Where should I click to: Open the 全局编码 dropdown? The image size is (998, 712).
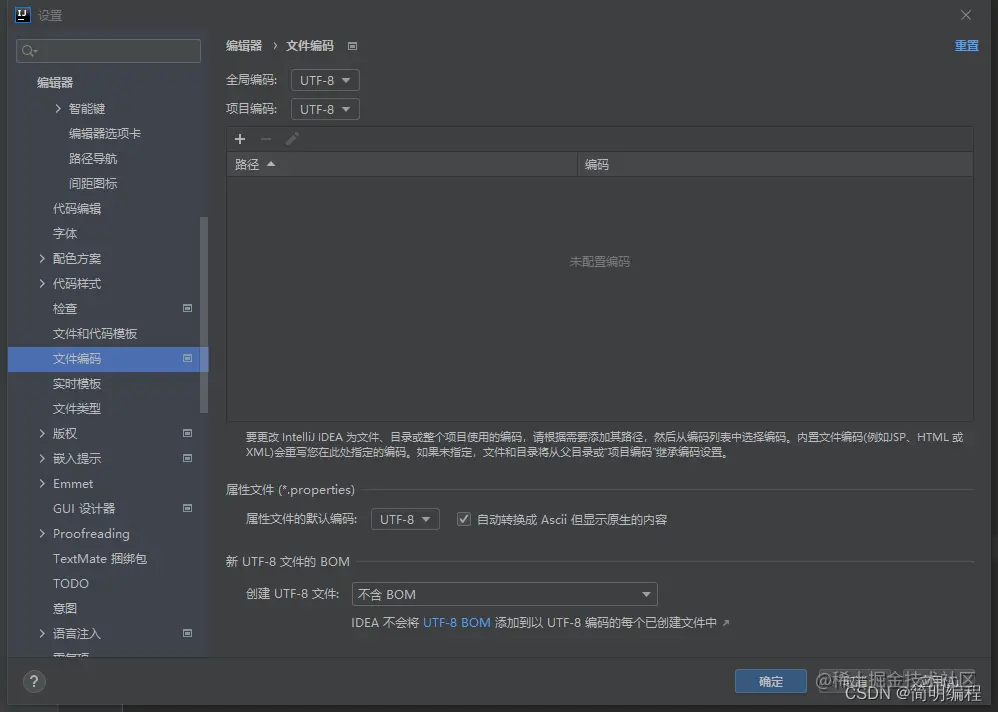coord(324,79)
